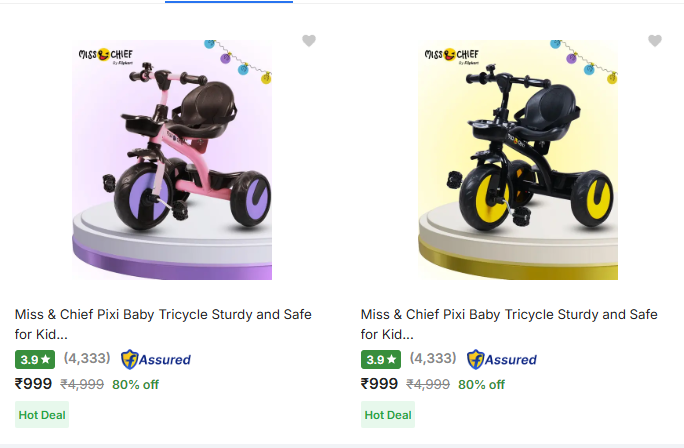Image resolution: width=684 pixels, height=448 pixels.
Task: Wishlist the black tricycle with heart icon
Action: click(x=655, y=41)
